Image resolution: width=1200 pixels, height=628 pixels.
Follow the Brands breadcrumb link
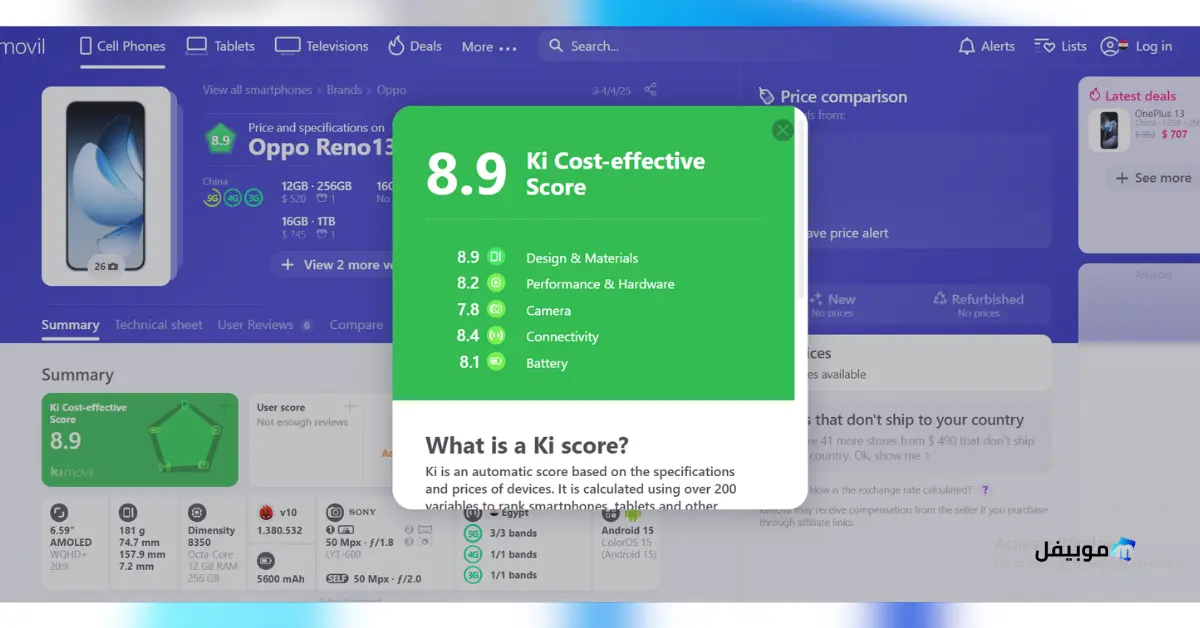pos(344,90)
